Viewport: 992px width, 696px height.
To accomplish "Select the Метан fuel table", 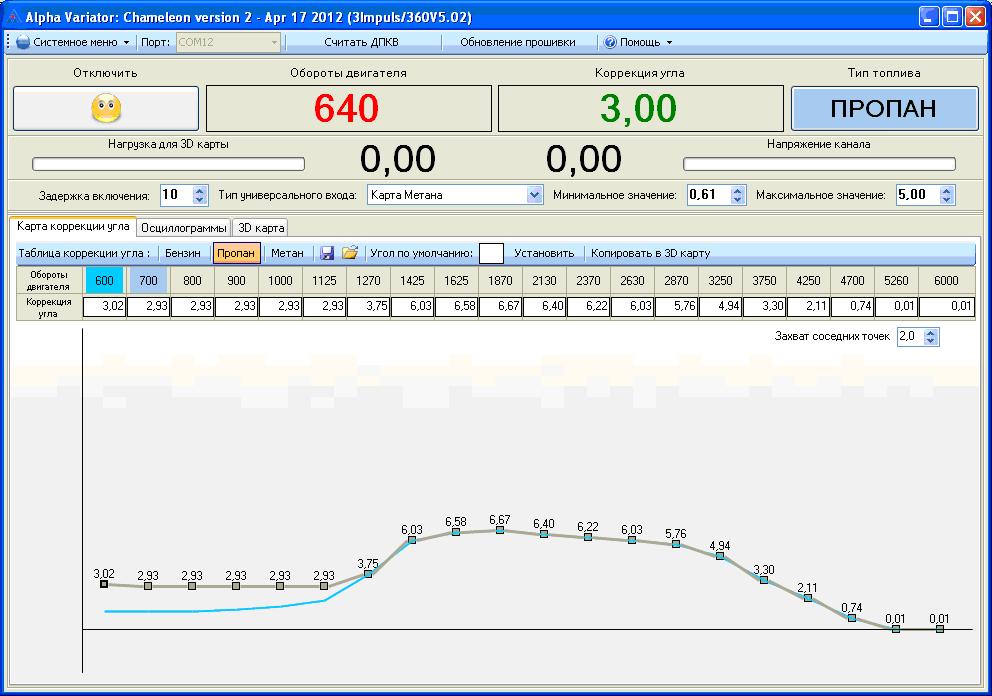I will tap(287, 254).
